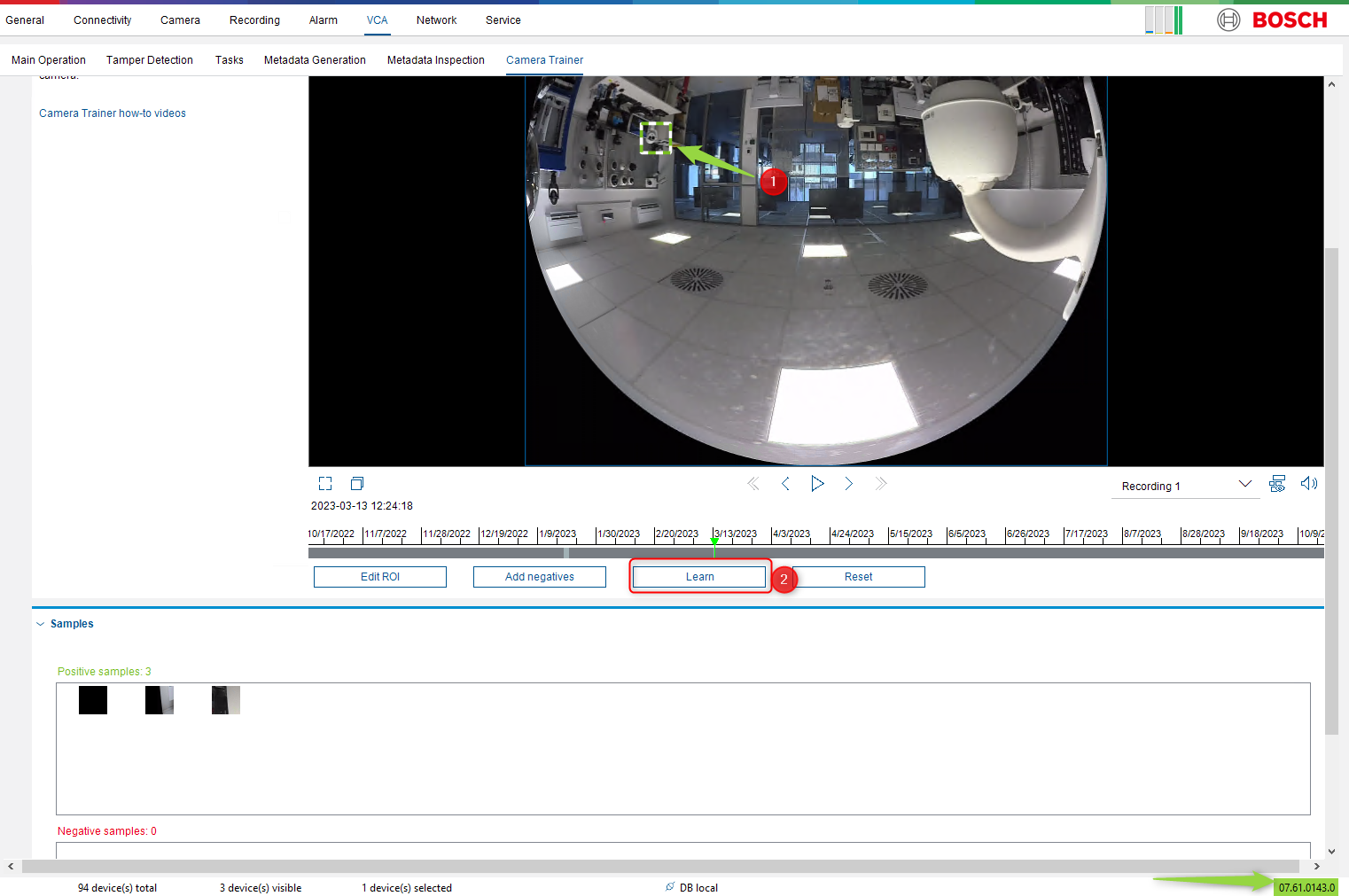Click the Add negatives button
The image size is (1349, 896).
click(539, 577)
